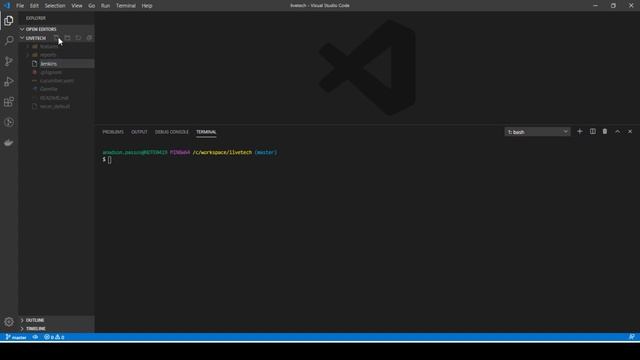
Task: Click the EXPLORER panel title
Action: 36,18
